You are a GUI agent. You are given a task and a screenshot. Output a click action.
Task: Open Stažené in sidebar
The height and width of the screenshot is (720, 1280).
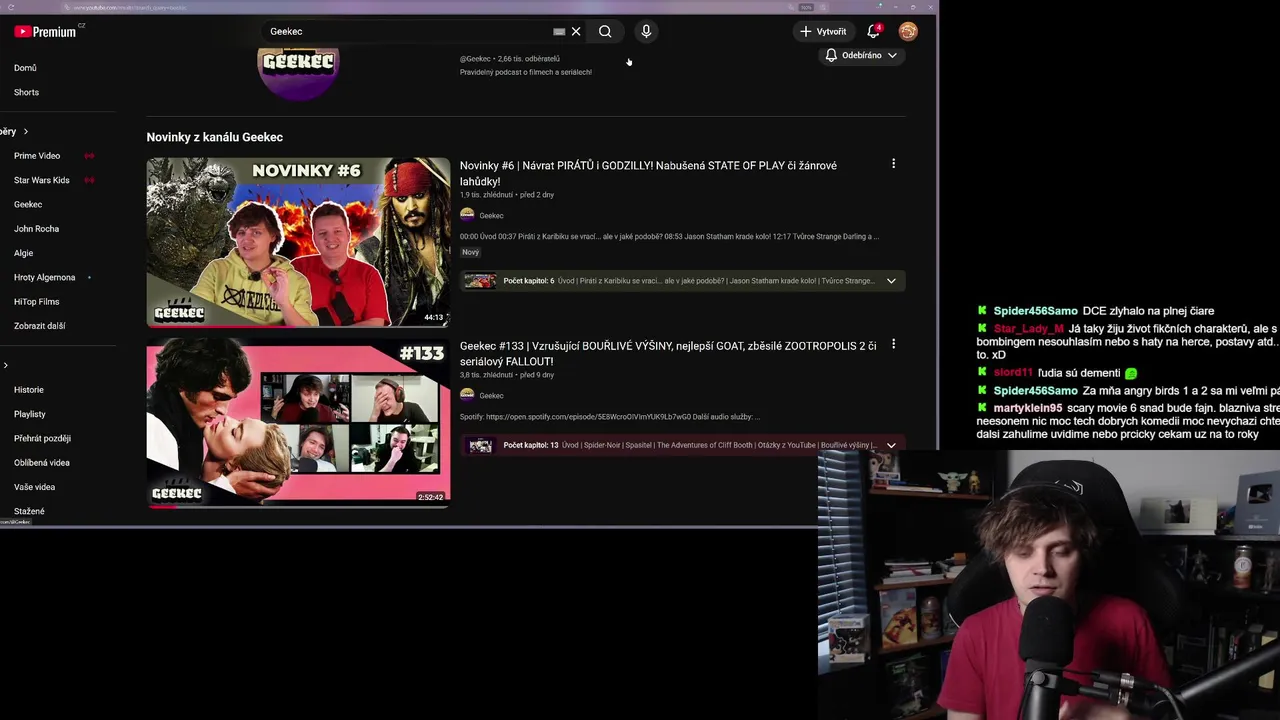pos(29,511)
